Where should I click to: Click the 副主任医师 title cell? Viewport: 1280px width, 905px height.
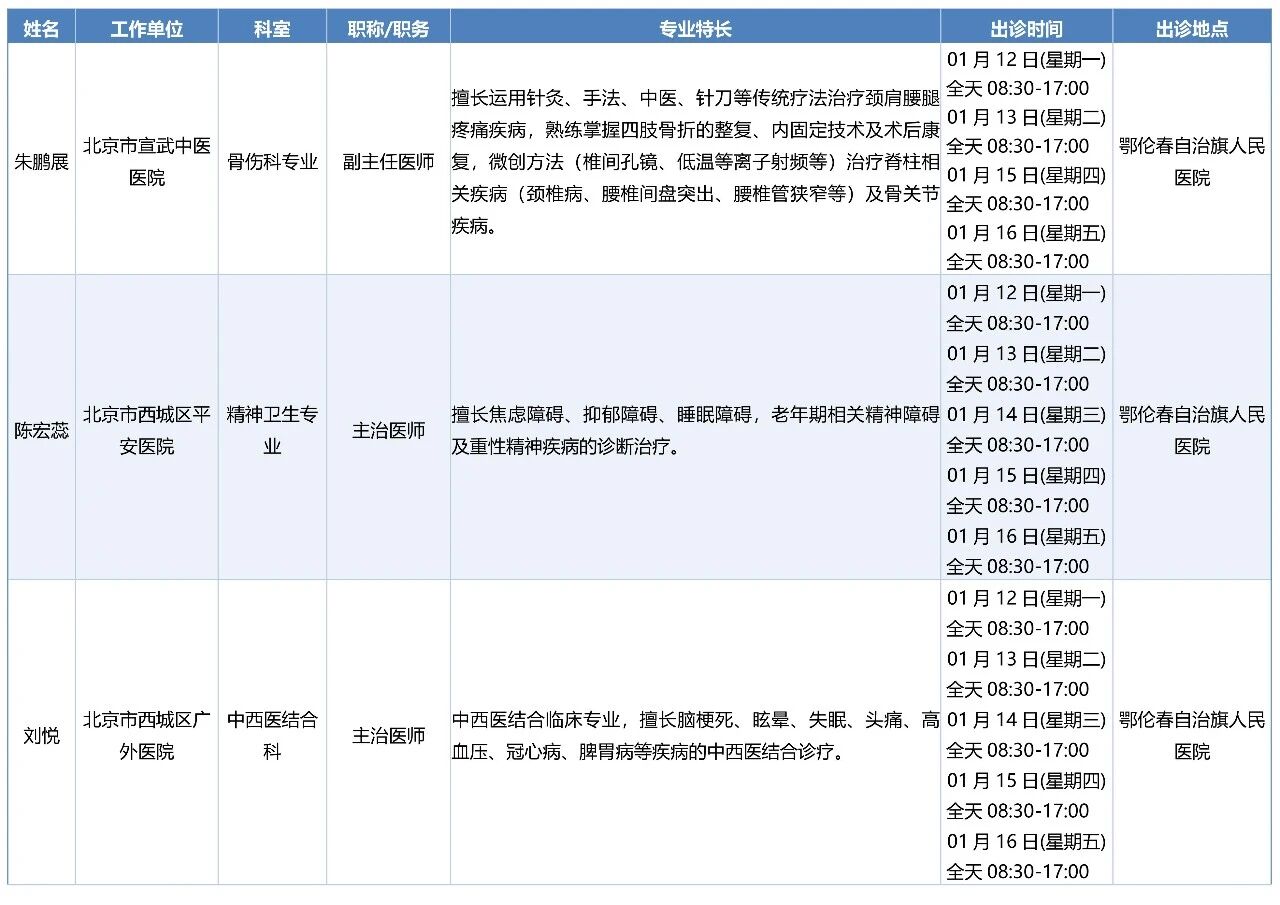[x=388, y=162]
